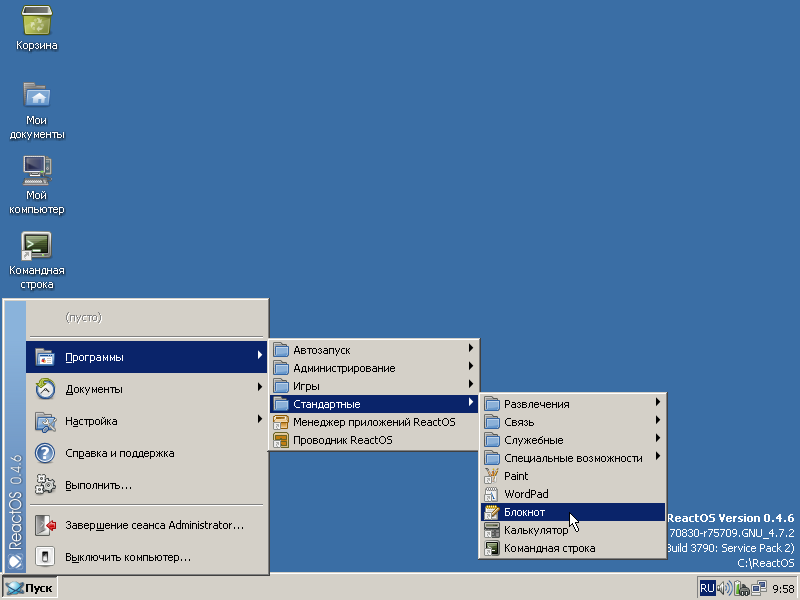Image resolution: width=800 pixels, height=600 pixels.
Task: Click the taskbar clock showing 9:58
Action: tap(783, 589)
